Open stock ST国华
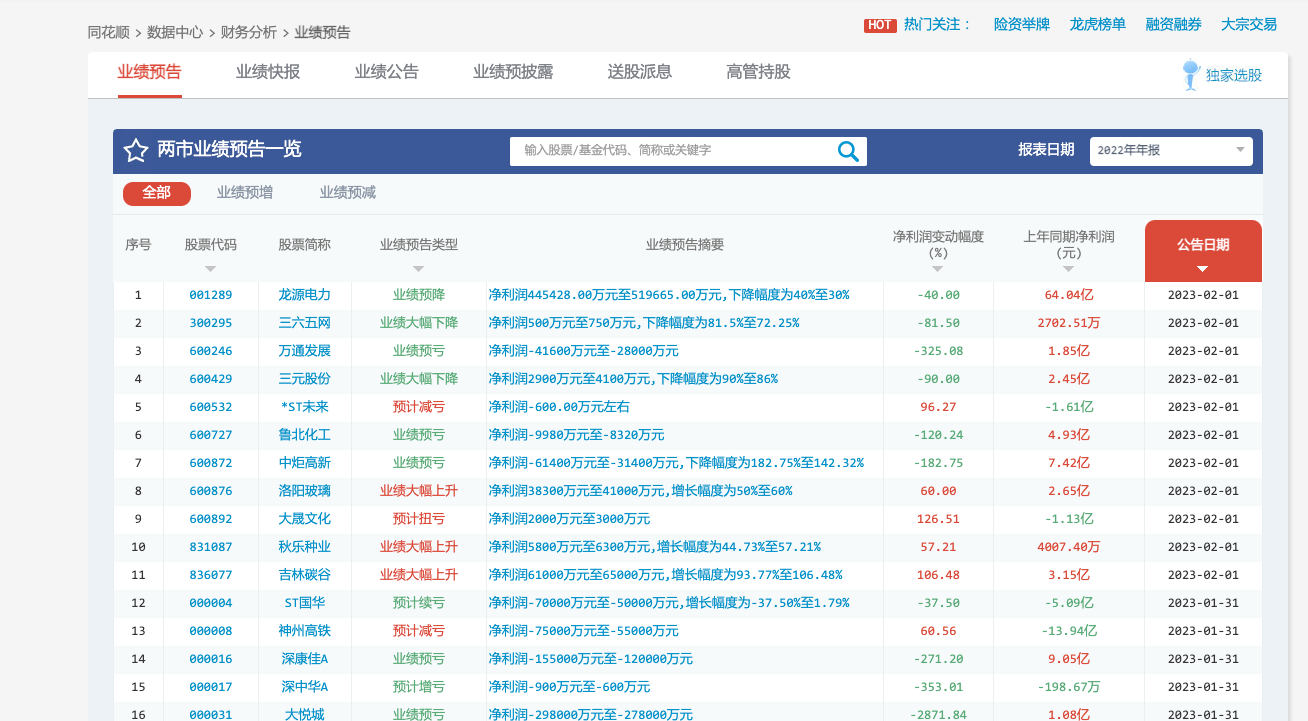 305,603
